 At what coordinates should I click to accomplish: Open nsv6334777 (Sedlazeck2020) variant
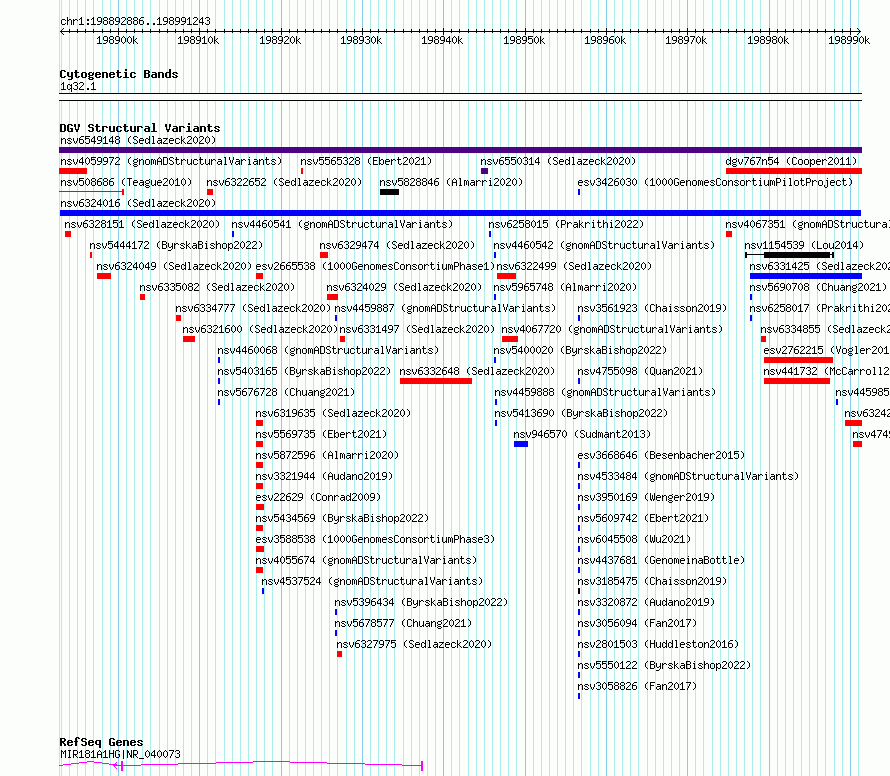click(x=253, y=308)
